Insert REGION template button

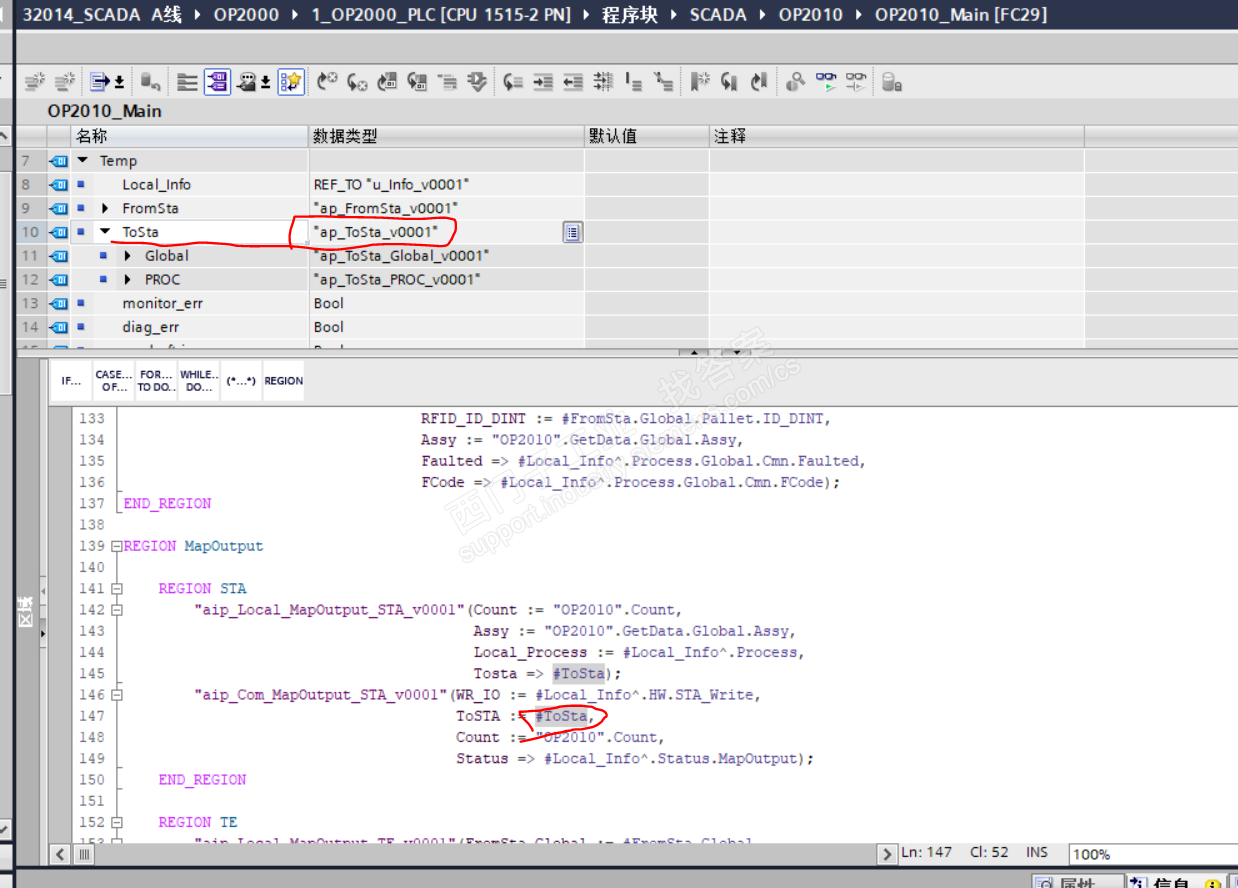pos(283,381)
